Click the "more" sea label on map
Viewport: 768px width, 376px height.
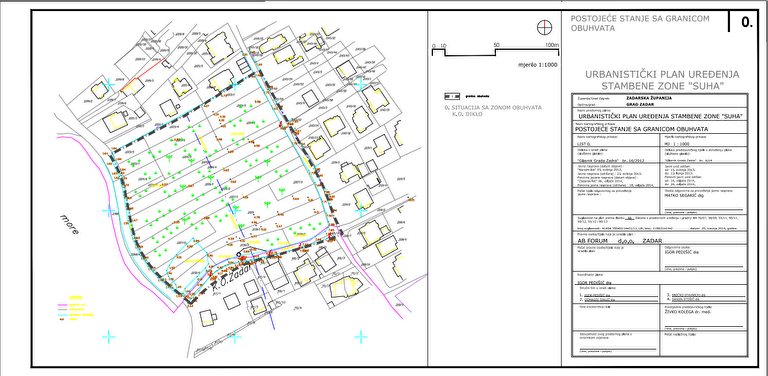click(x=69, y=223)
